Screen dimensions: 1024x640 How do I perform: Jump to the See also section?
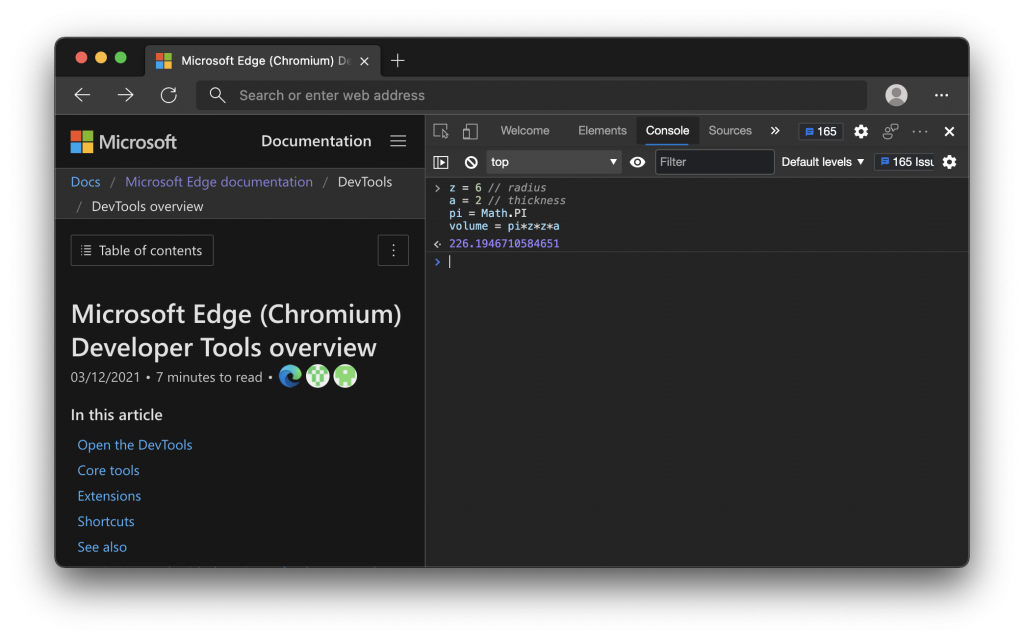[x=102, y=547]
